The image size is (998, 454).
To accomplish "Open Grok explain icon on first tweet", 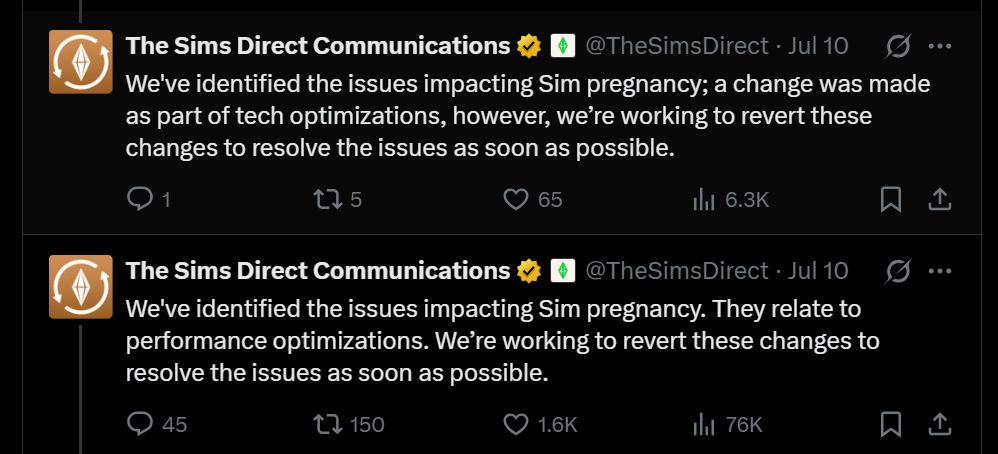I will pyautogui.click(x=897, y=46).
